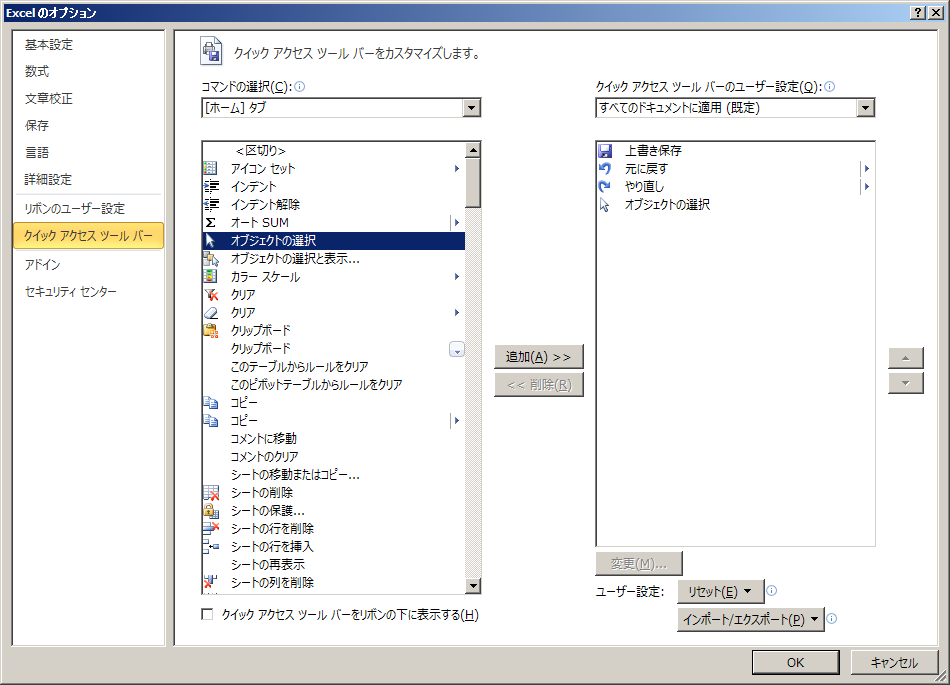Screen dimensions: 950x685
Task: Click the dialog help question-mark button
Action: click(918, 13)
